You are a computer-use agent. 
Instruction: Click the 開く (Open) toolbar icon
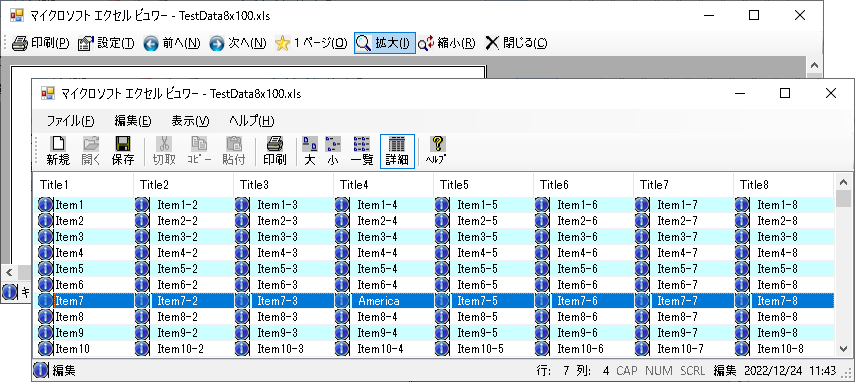pos(91,151)
